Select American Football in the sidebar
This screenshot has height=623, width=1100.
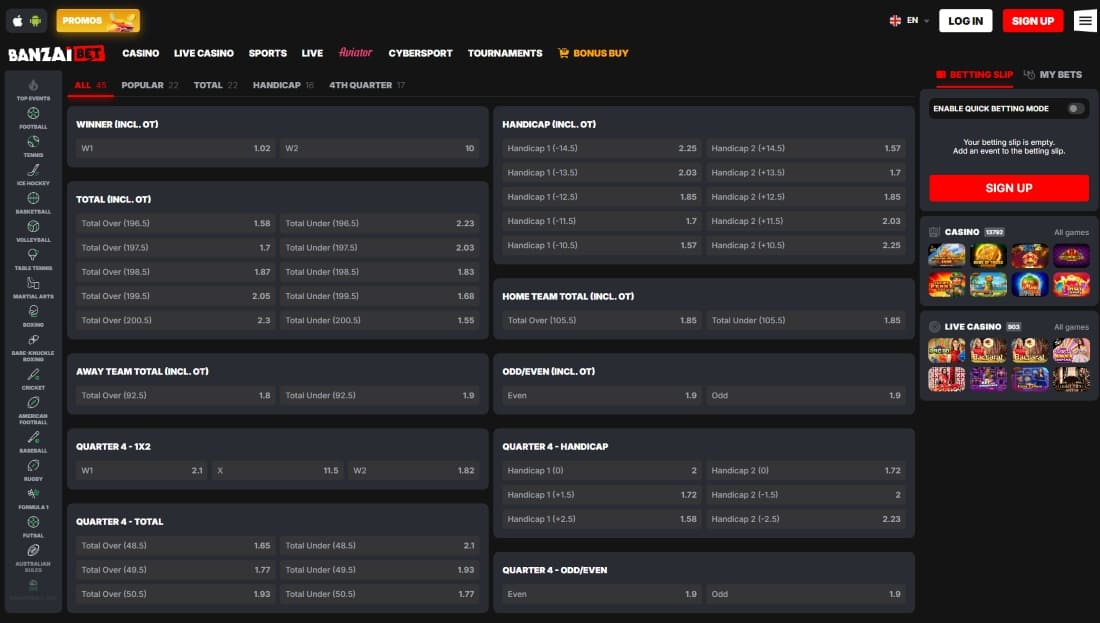click(33, 410)
